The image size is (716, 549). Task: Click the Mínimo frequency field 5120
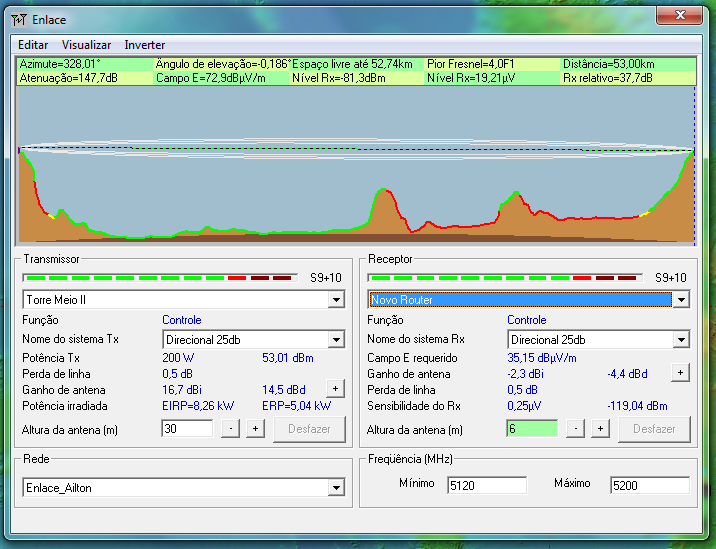tap(487, 485)
